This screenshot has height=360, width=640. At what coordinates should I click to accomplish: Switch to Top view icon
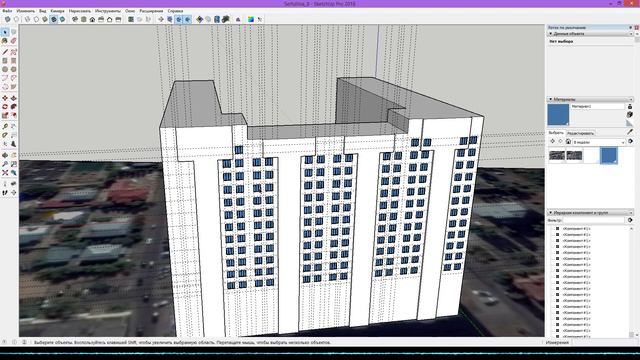(84, 19)
